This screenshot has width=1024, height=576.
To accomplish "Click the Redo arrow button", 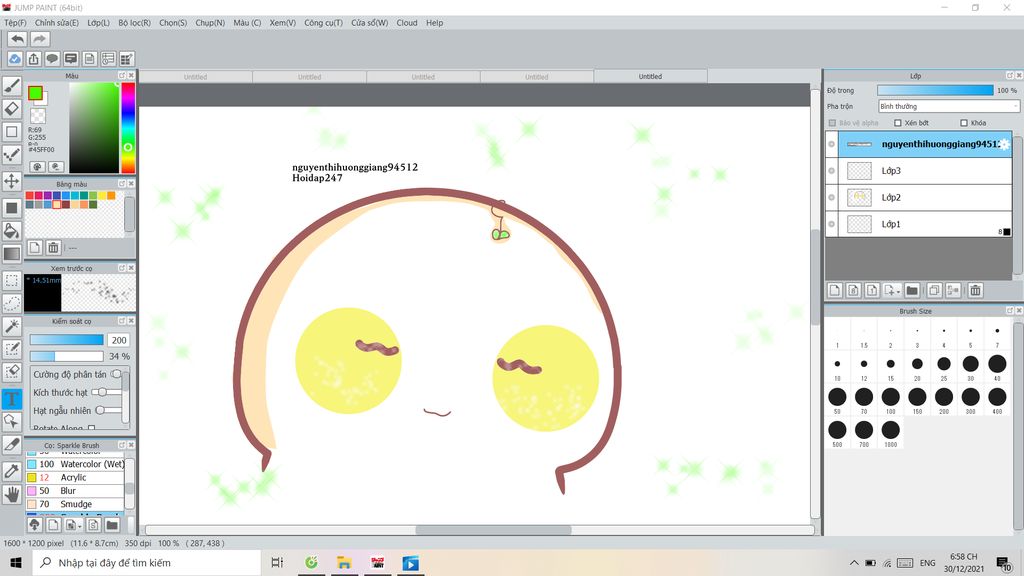I will [x=40, y=39].
